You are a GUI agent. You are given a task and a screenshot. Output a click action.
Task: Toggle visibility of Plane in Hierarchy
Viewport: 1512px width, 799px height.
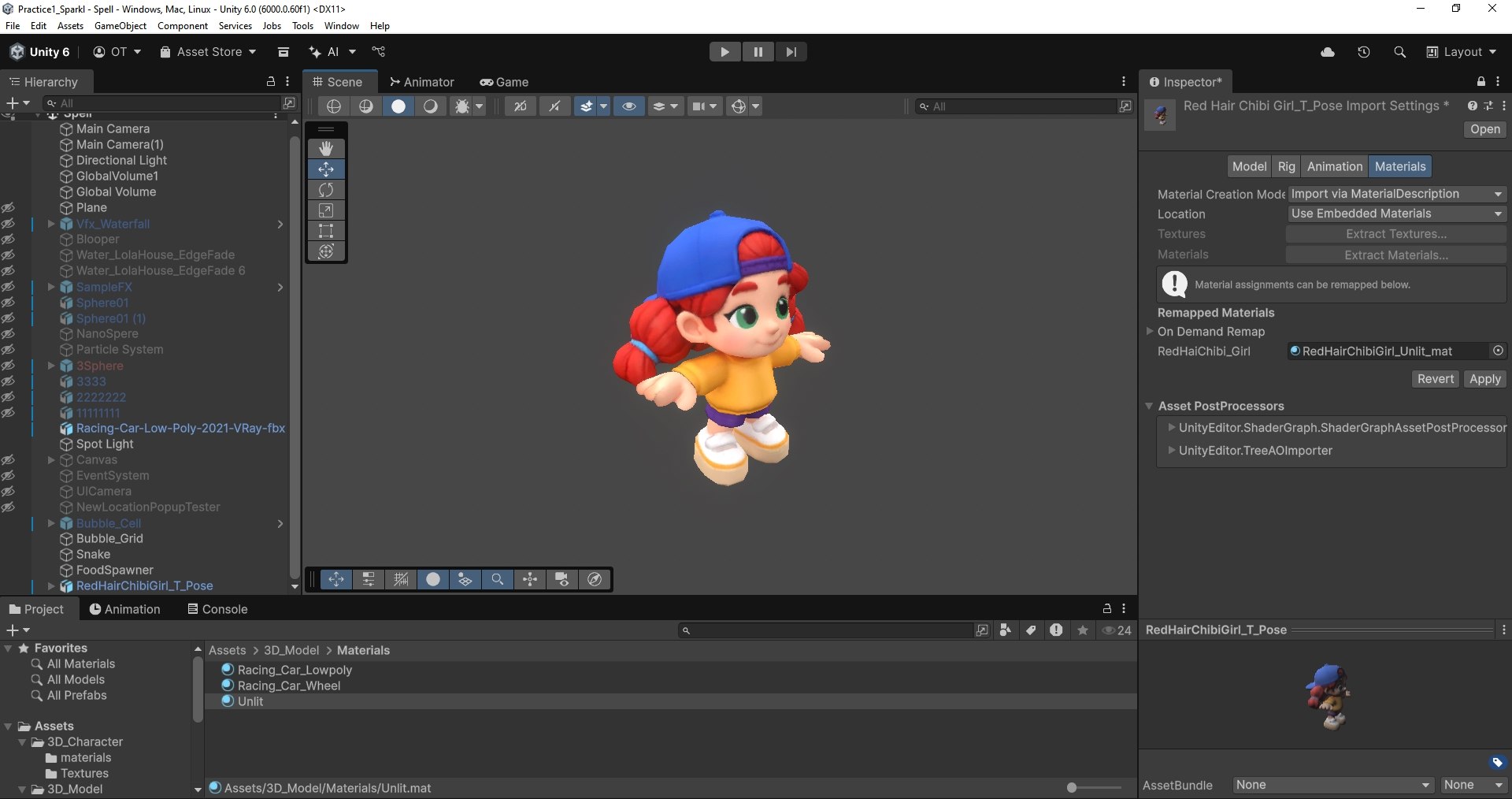(8, 208)
